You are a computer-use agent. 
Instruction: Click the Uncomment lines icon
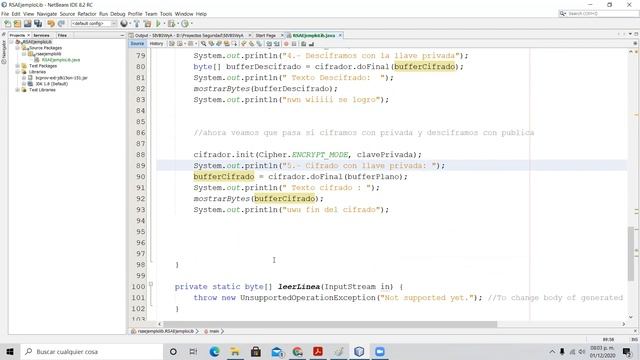(x=311, y=44)
